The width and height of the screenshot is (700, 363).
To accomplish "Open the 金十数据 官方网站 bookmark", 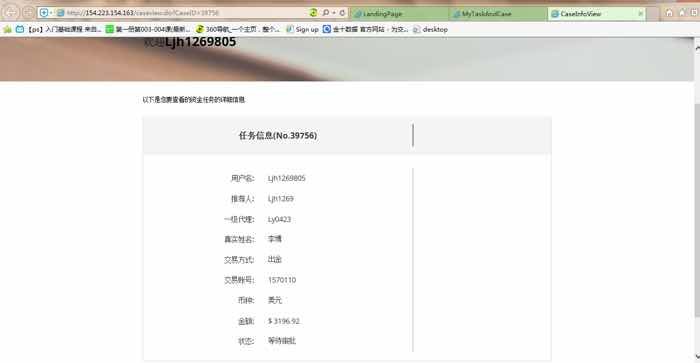I will tap(365, 29).
